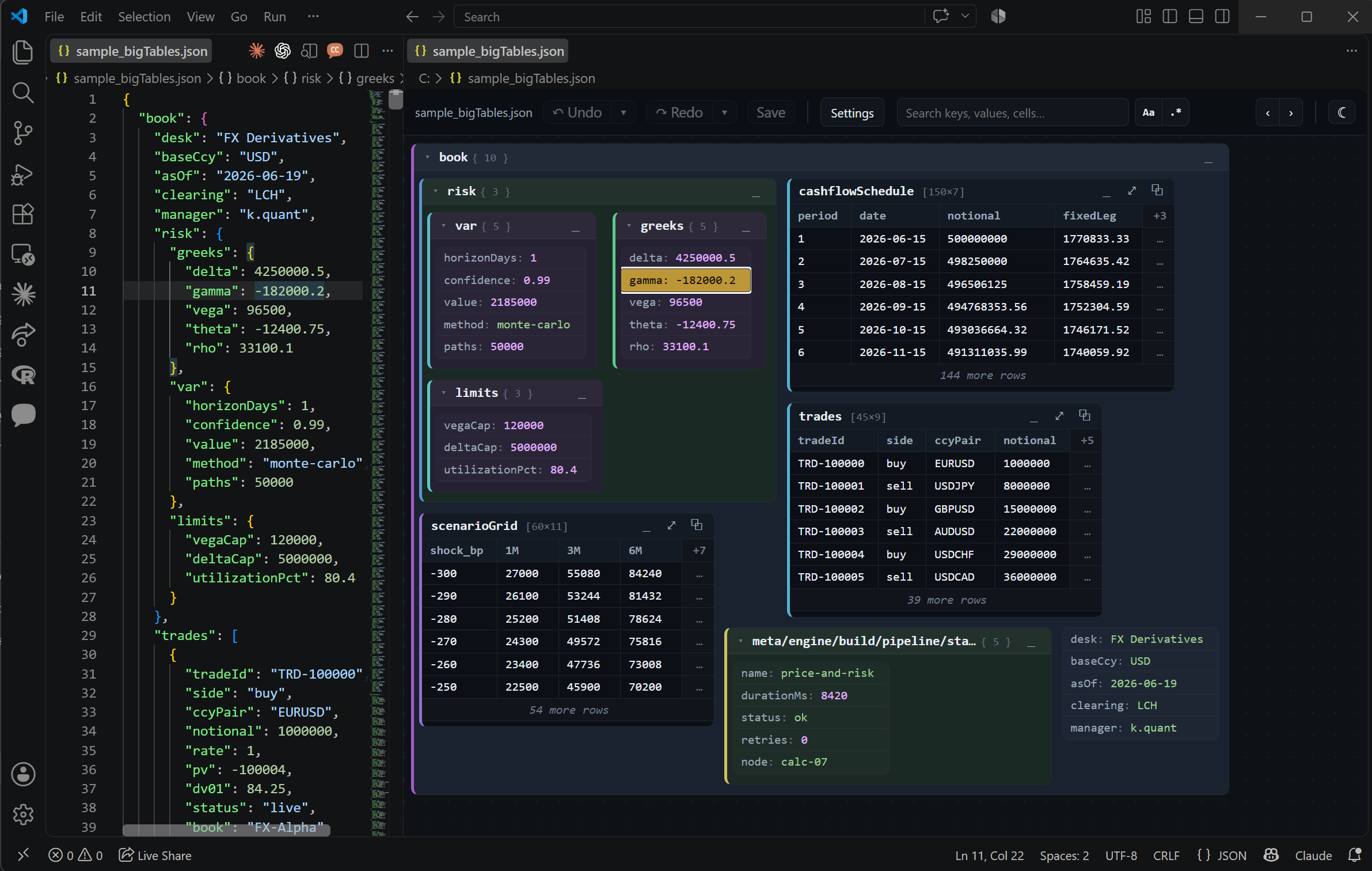
Task: Click the vertical scrollbar thumb in code editor
Action: pyautogui.click(x=395, y=99)
